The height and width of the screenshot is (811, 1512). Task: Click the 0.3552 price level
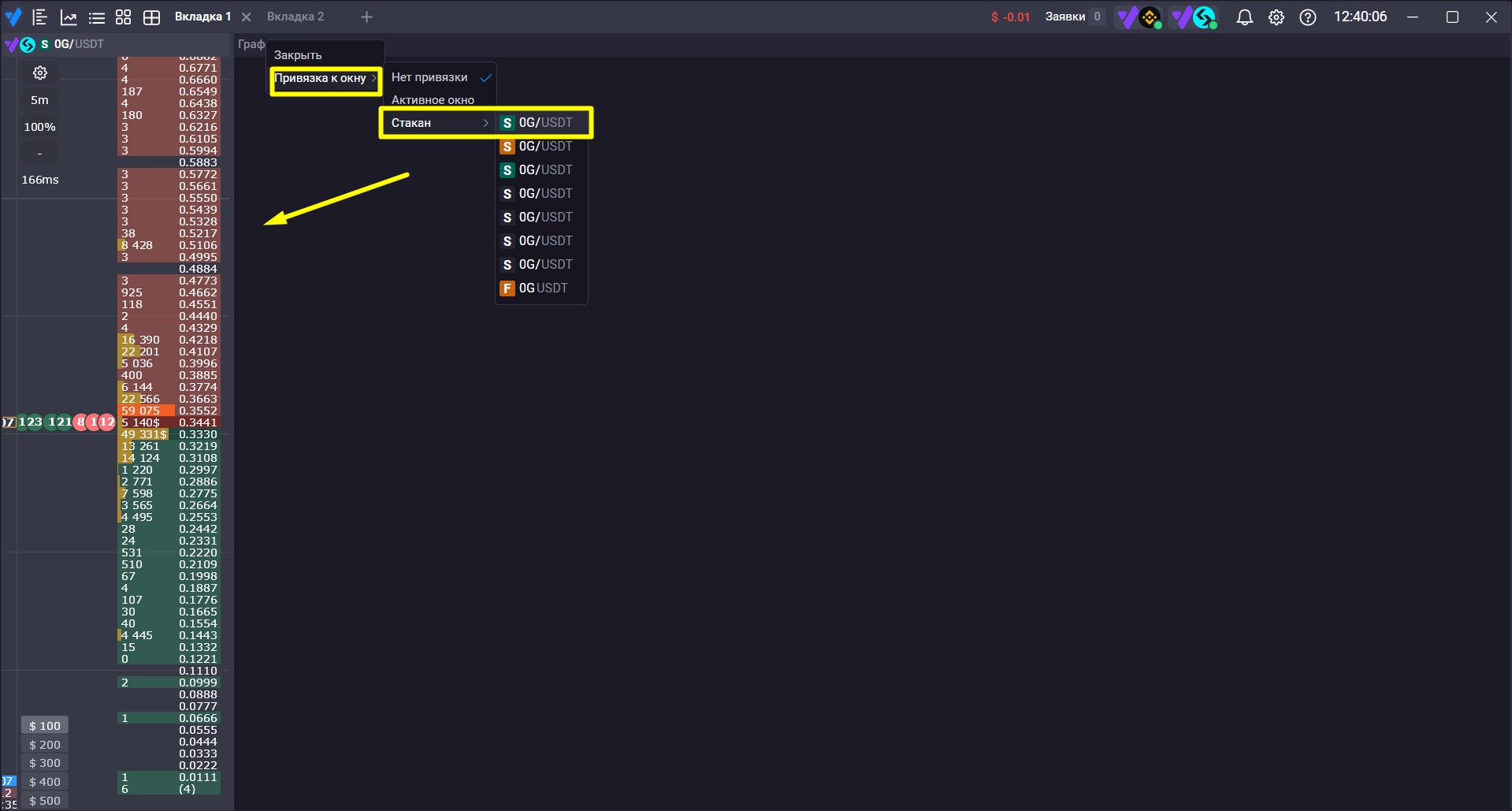pos(198,411)
